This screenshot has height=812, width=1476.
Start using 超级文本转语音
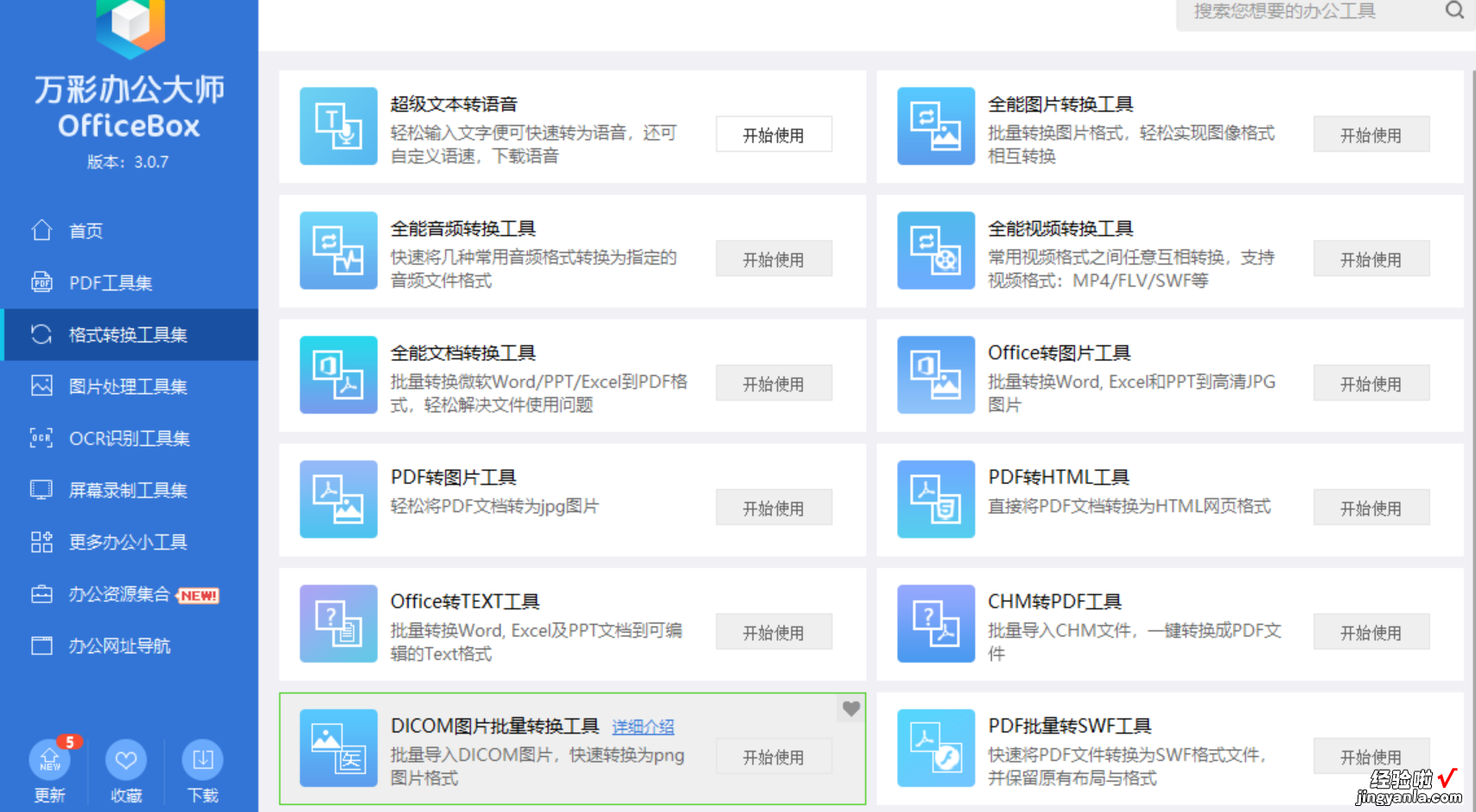(774, 135)
